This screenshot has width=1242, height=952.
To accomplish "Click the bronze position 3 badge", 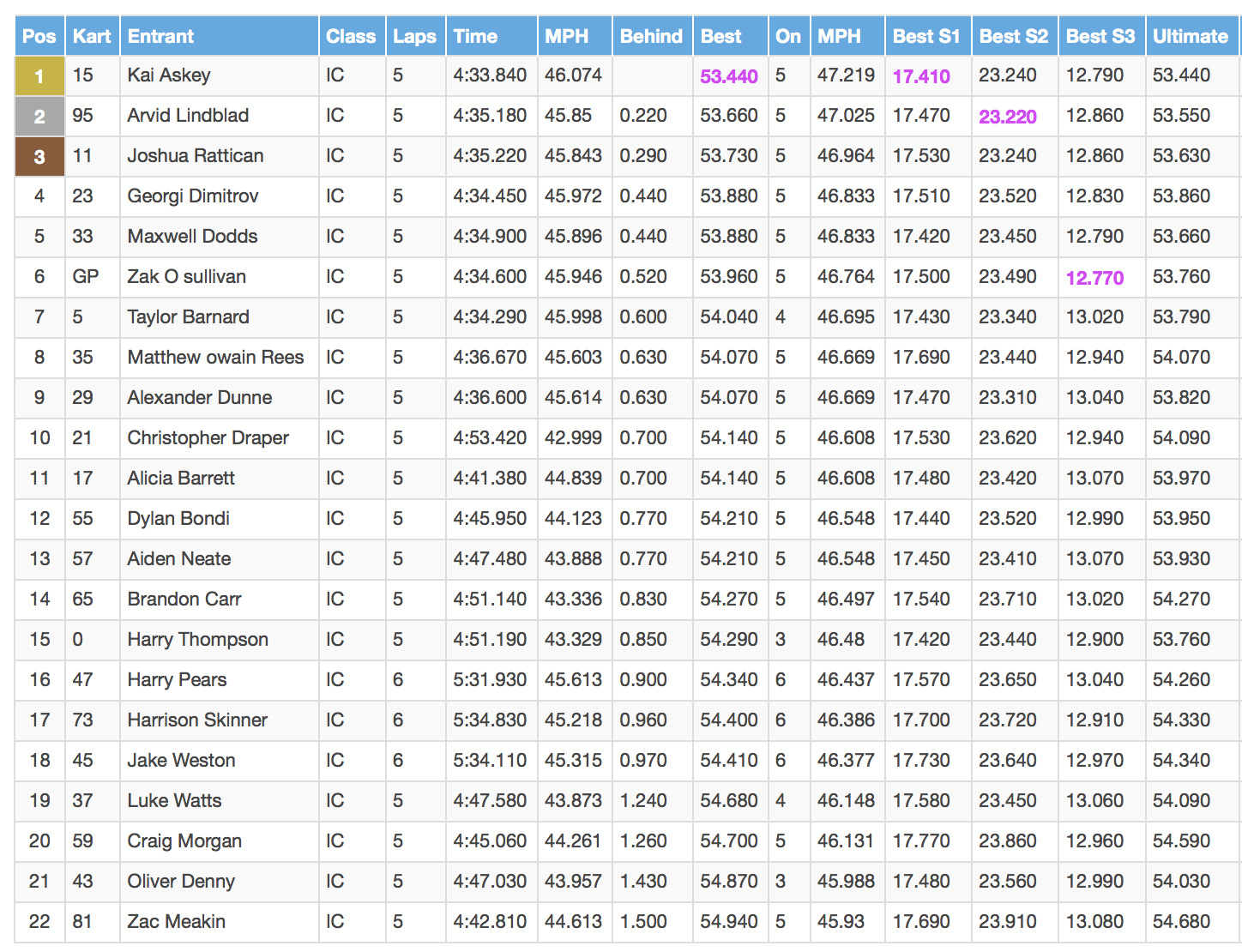I will (39, 157).
